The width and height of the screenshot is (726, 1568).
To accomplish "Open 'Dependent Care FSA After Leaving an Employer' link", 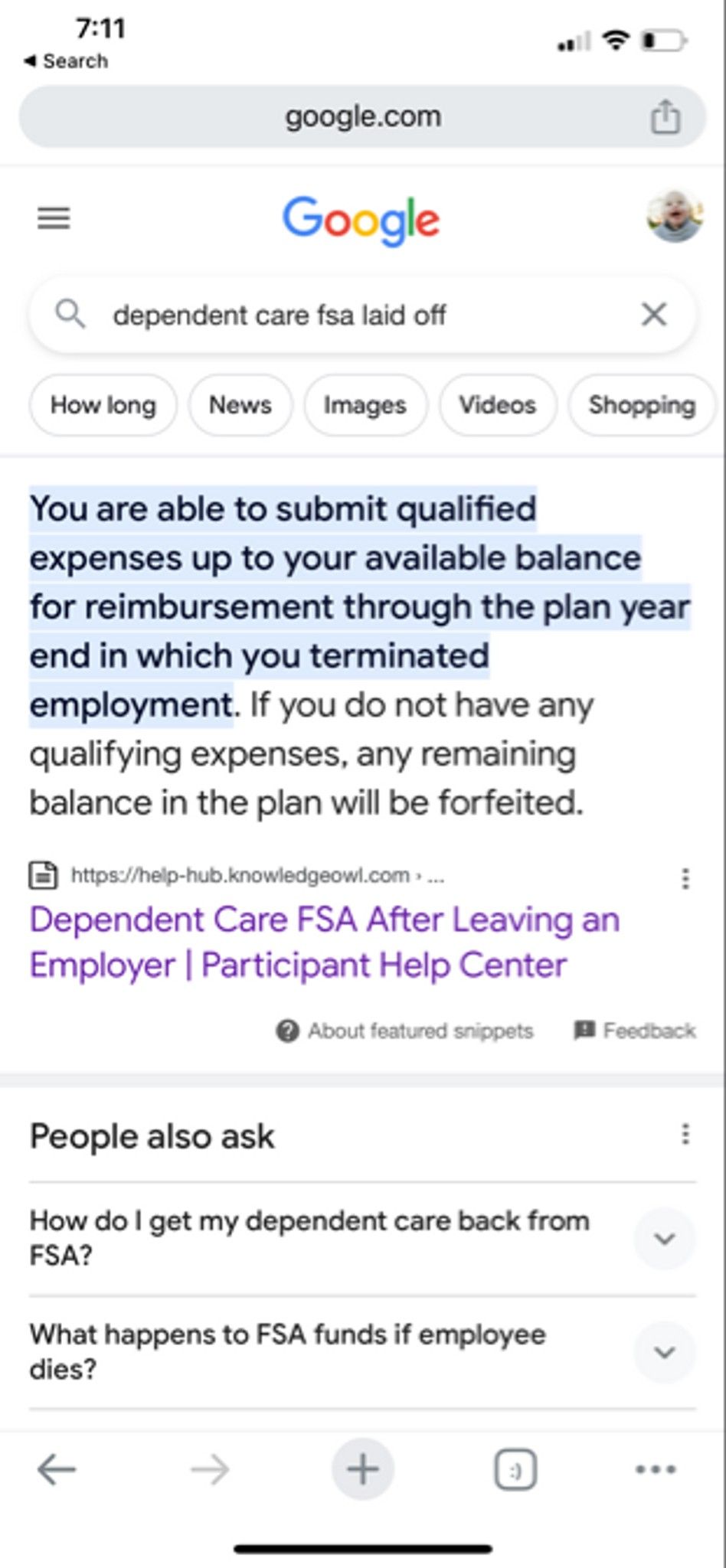I will pos(325,942).
